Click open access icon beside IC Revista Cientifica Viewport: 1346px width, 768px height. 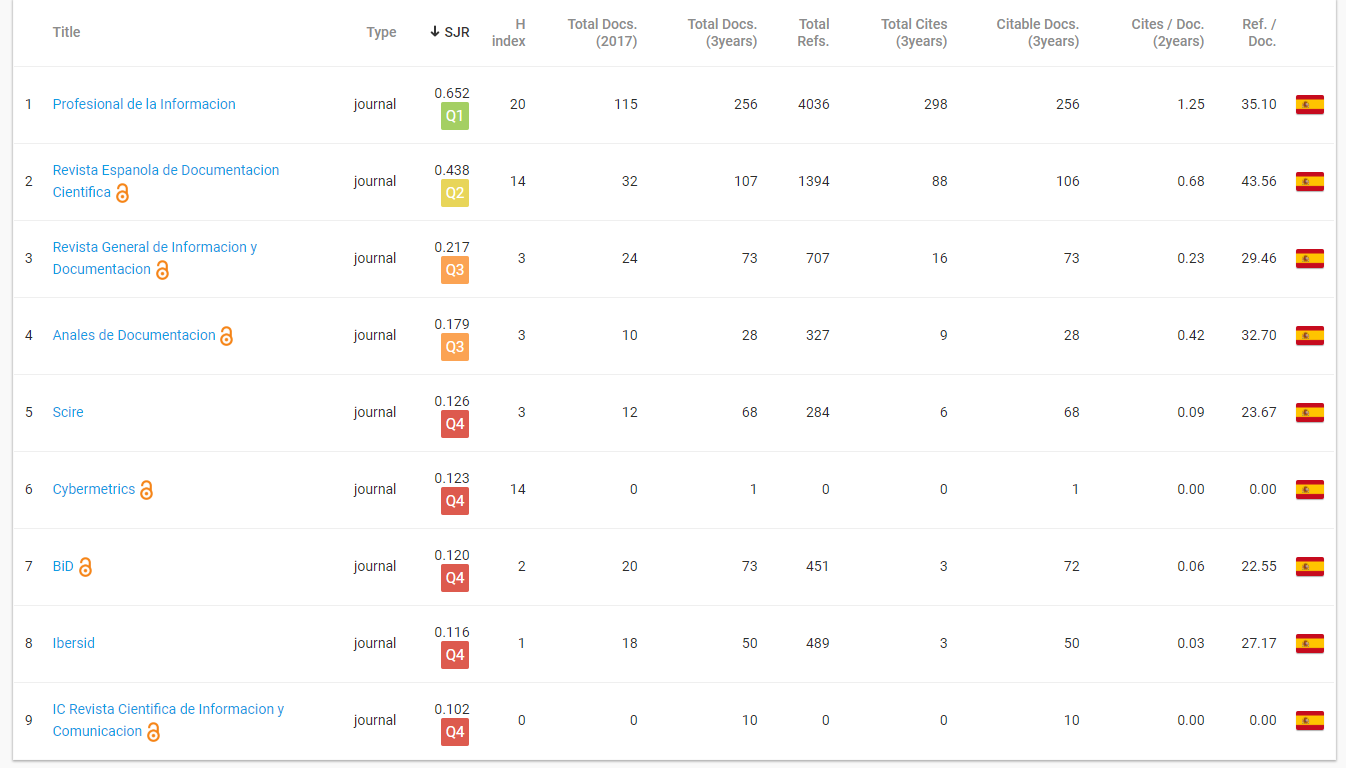[154, 732]
